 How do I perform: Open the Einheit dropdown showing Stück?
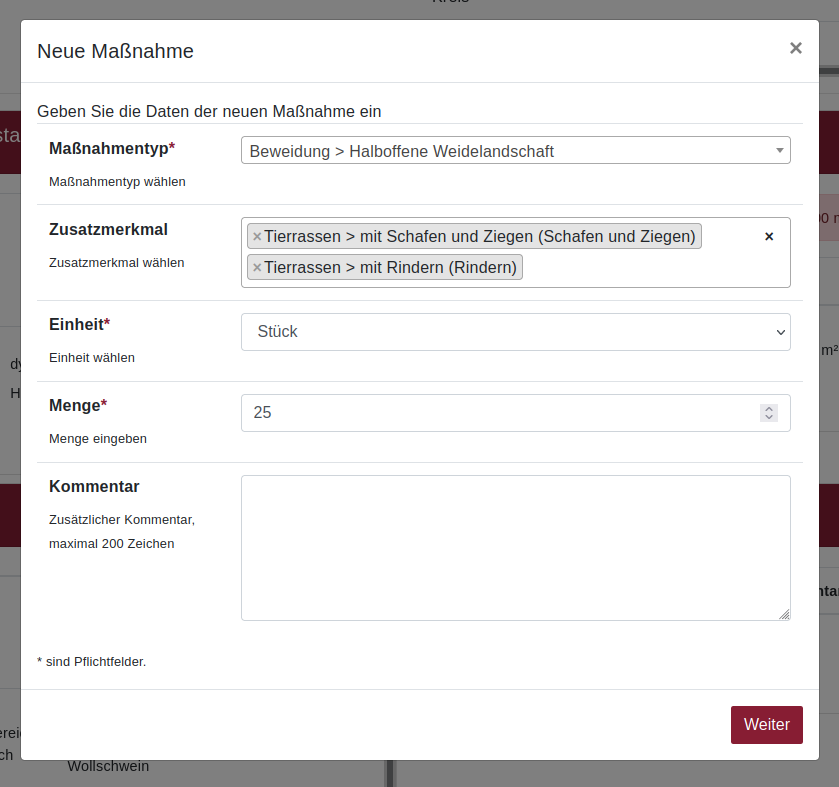515,332
